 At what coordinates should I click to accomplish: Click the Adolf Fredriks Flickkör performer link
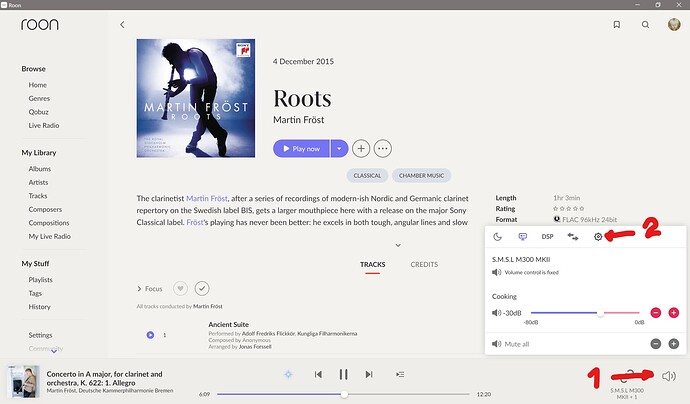pos(268,334)
